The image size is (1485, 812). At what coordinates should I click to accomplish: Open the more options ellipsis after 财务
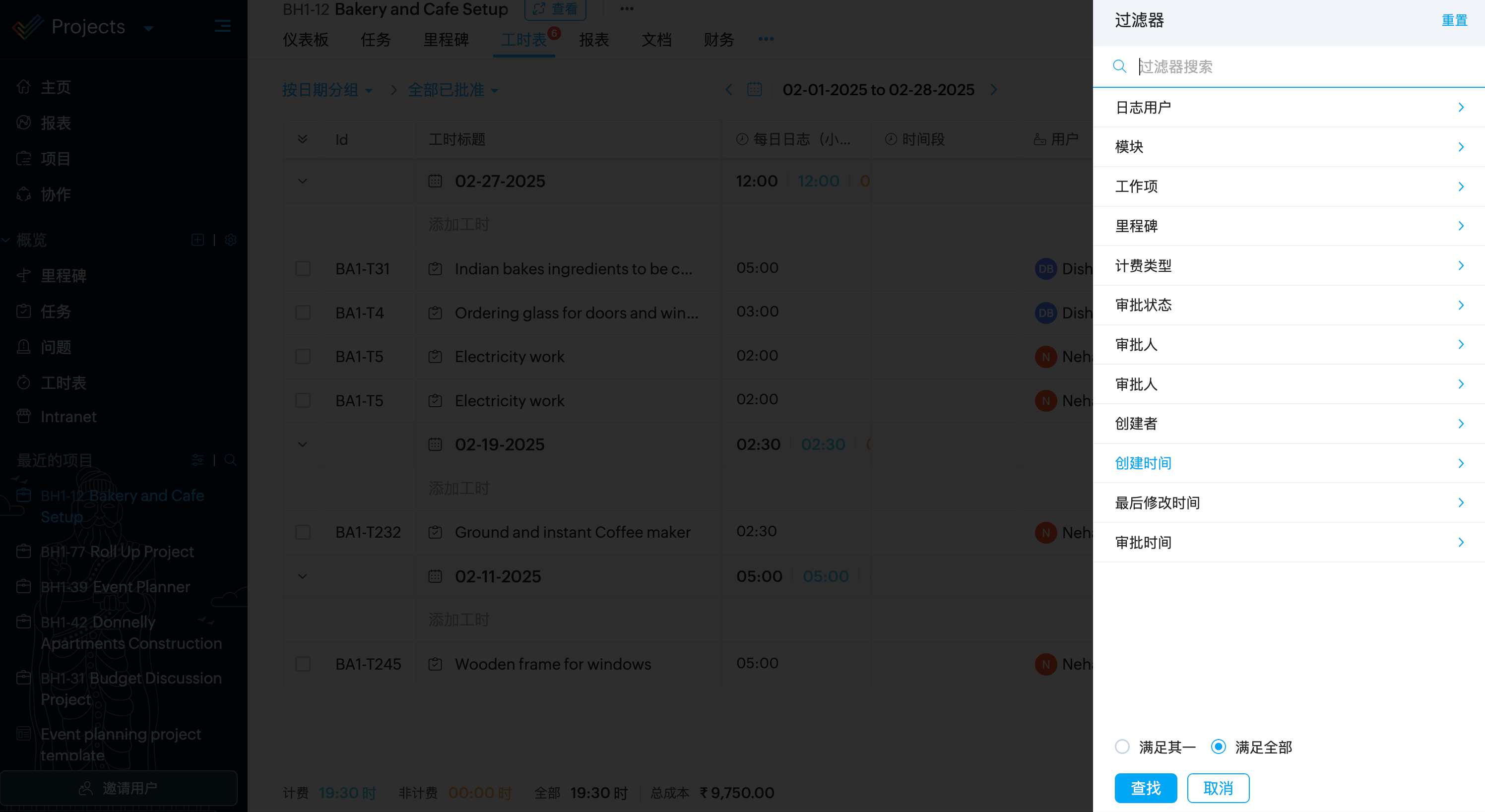pyautogui.click(x=766, y=39)
